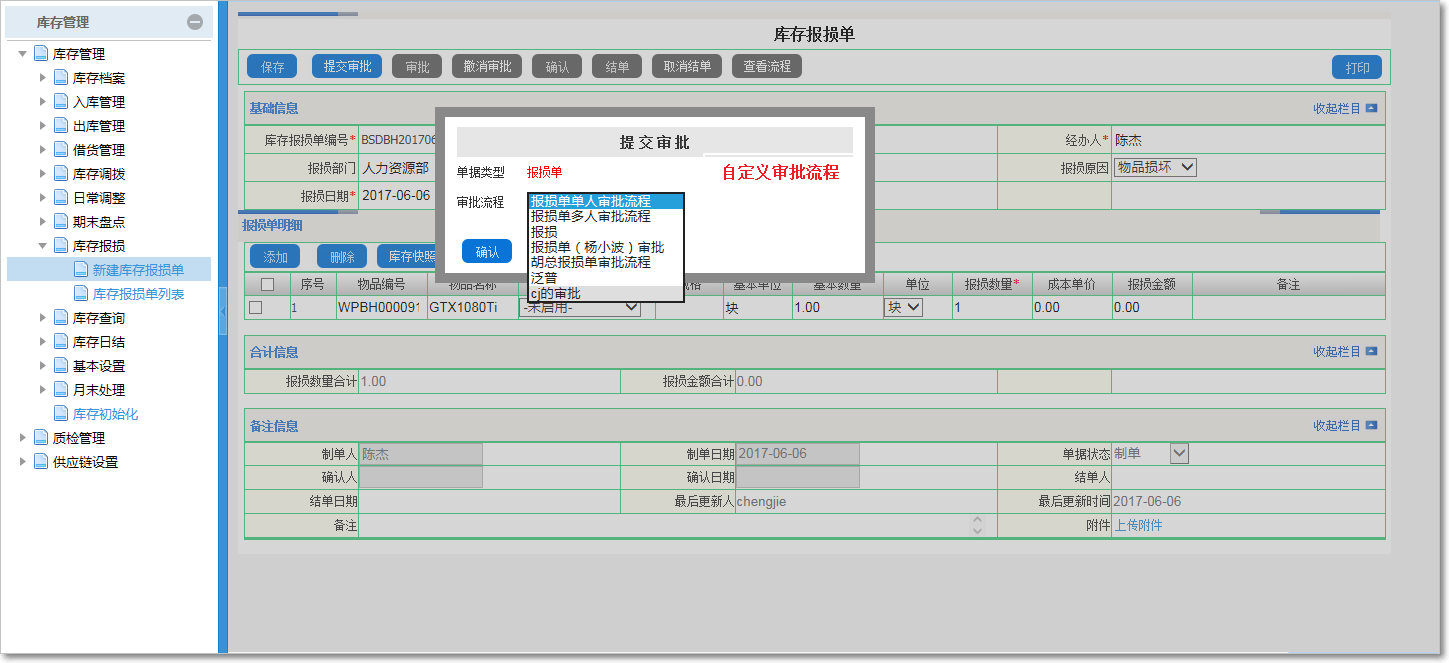Collapse 备注信息 section via 收起栏目 icon
Screen dimensions: 1449x663
coord(1371,426)
